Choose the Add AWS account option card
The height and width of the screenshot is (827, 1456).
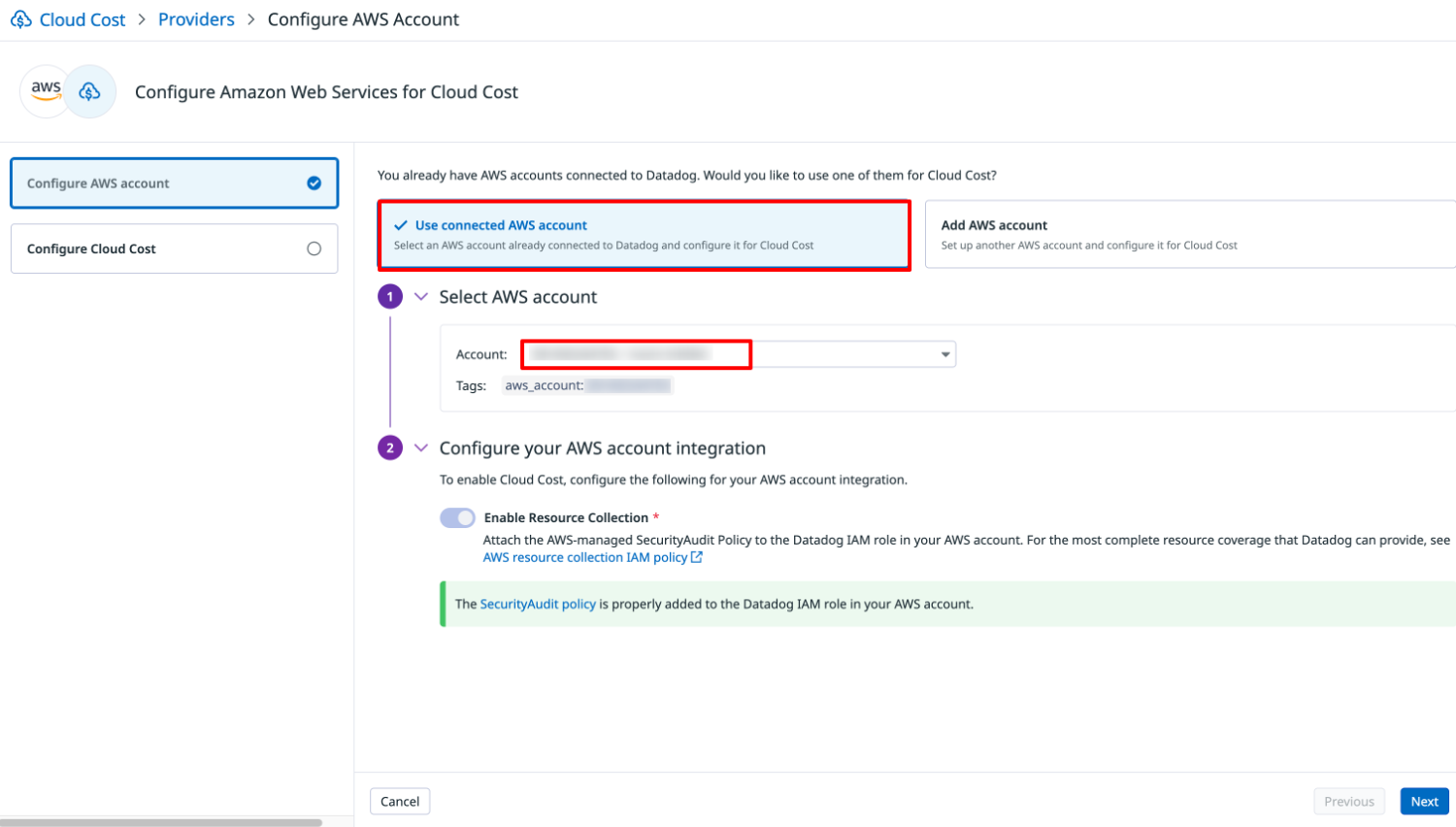[x=1189, y=235]
